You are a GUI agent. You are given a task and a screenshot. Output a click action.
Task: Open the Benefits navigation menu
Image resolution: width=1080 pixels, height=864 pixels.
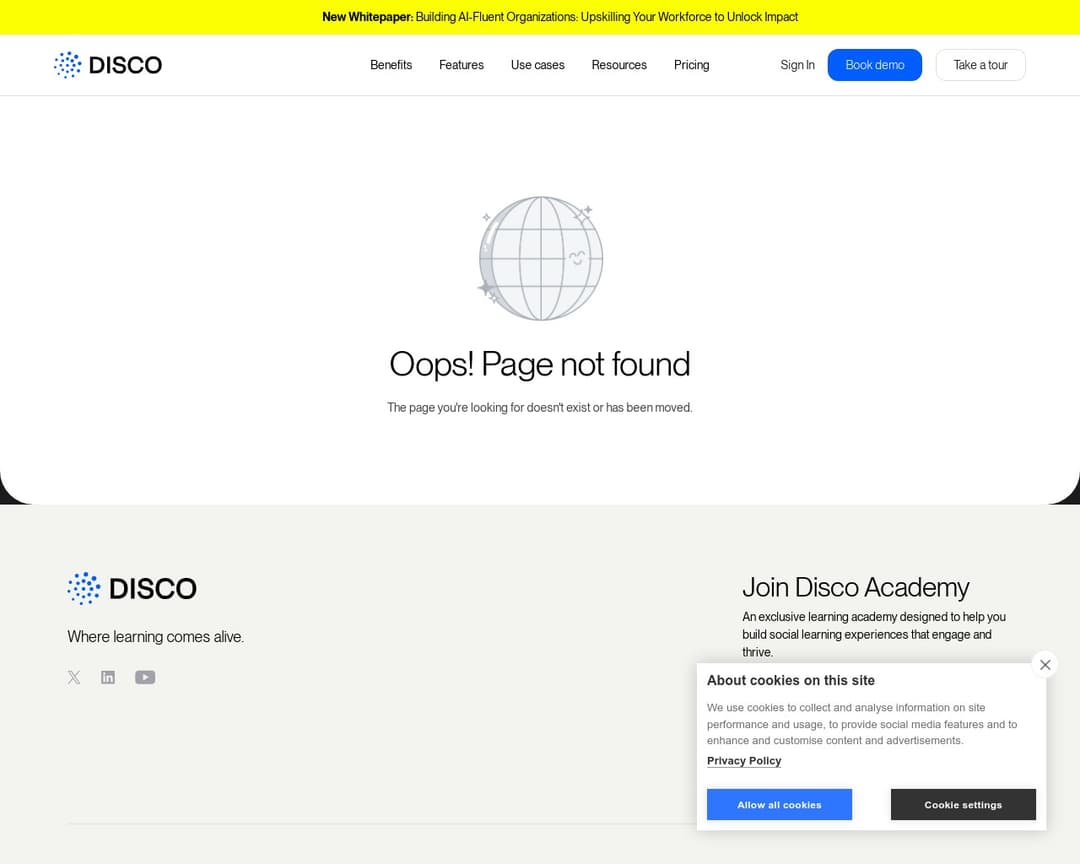click(x=391, y=65)
